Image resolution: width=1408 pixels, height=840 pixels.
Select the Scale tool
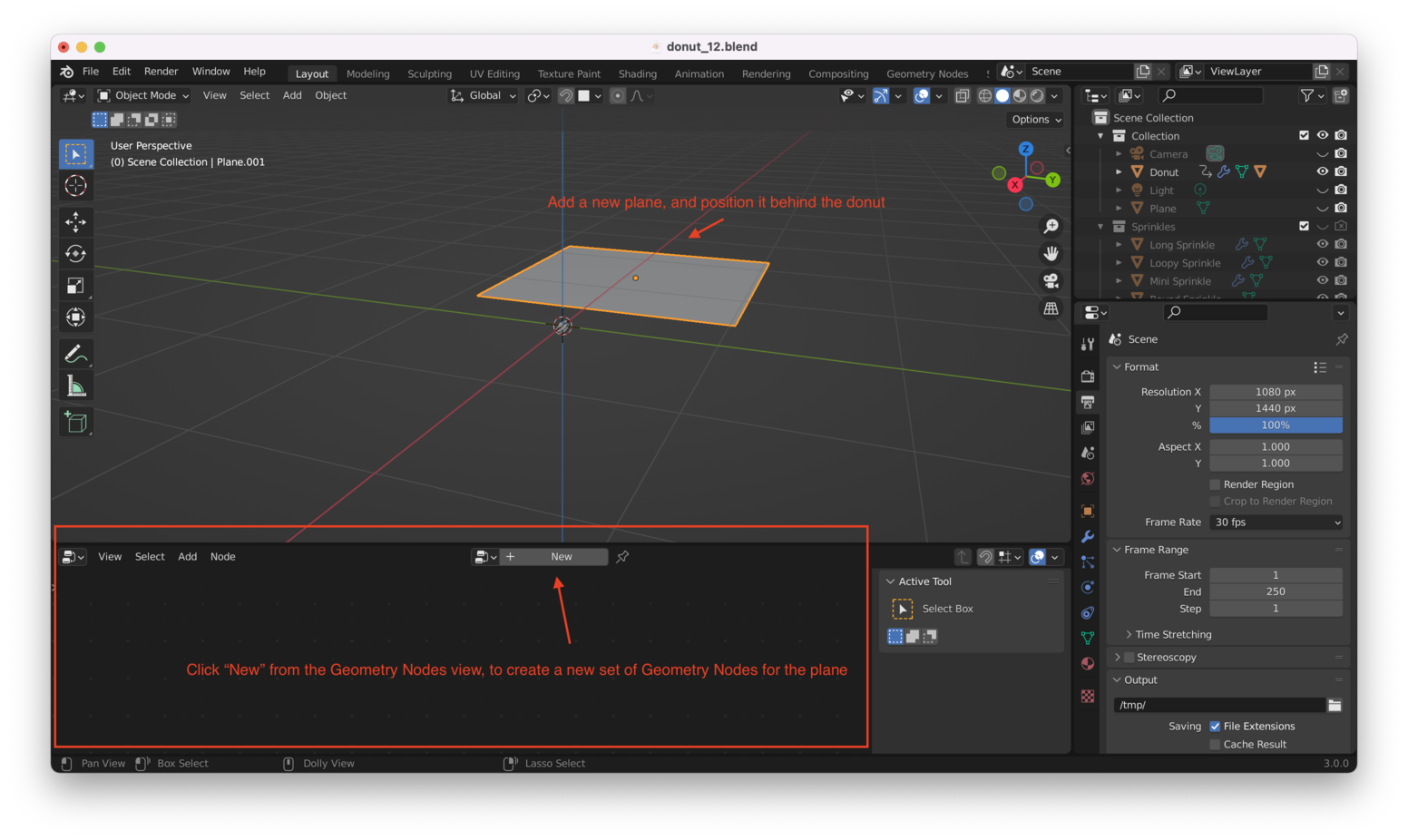[x=76, y=286]
